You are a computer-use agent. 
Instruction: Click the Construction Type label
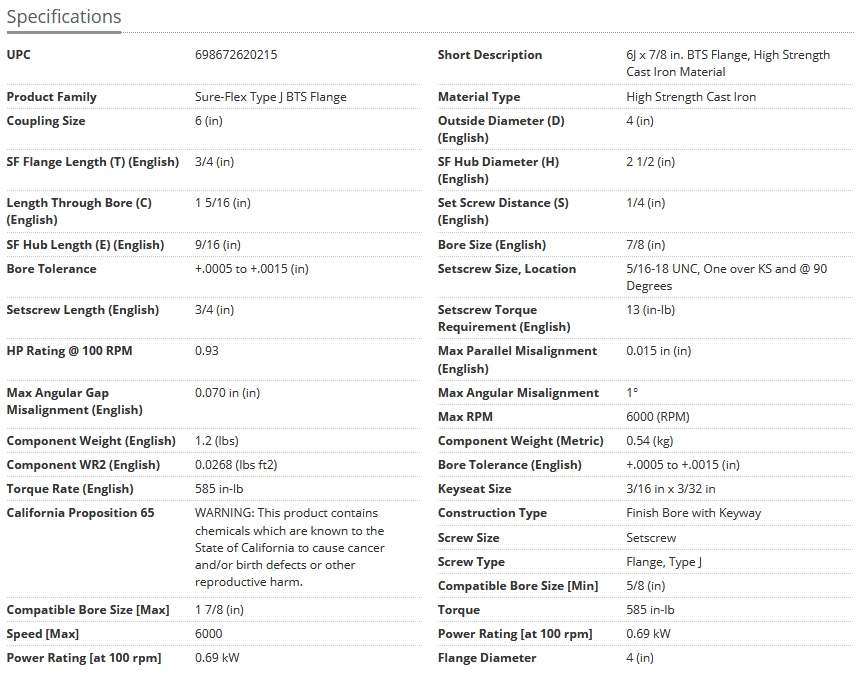(492, 513)
